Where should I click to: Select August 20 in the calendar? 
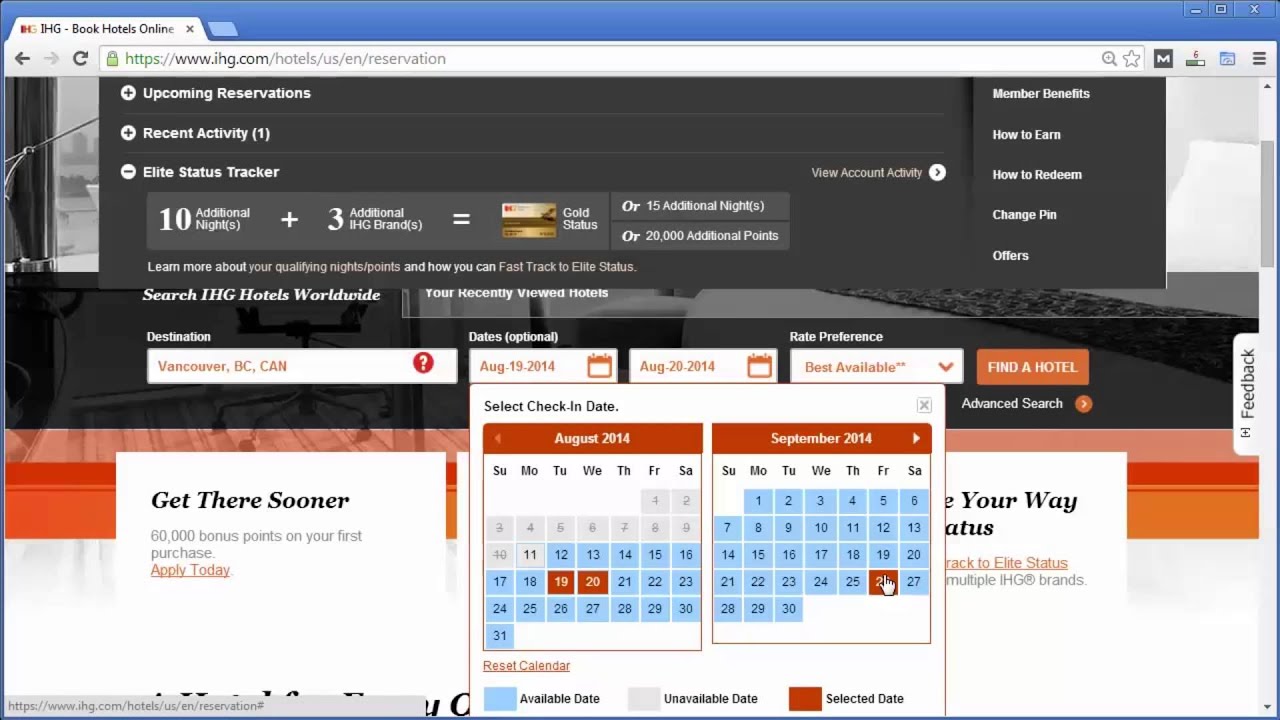pos(593,582)
